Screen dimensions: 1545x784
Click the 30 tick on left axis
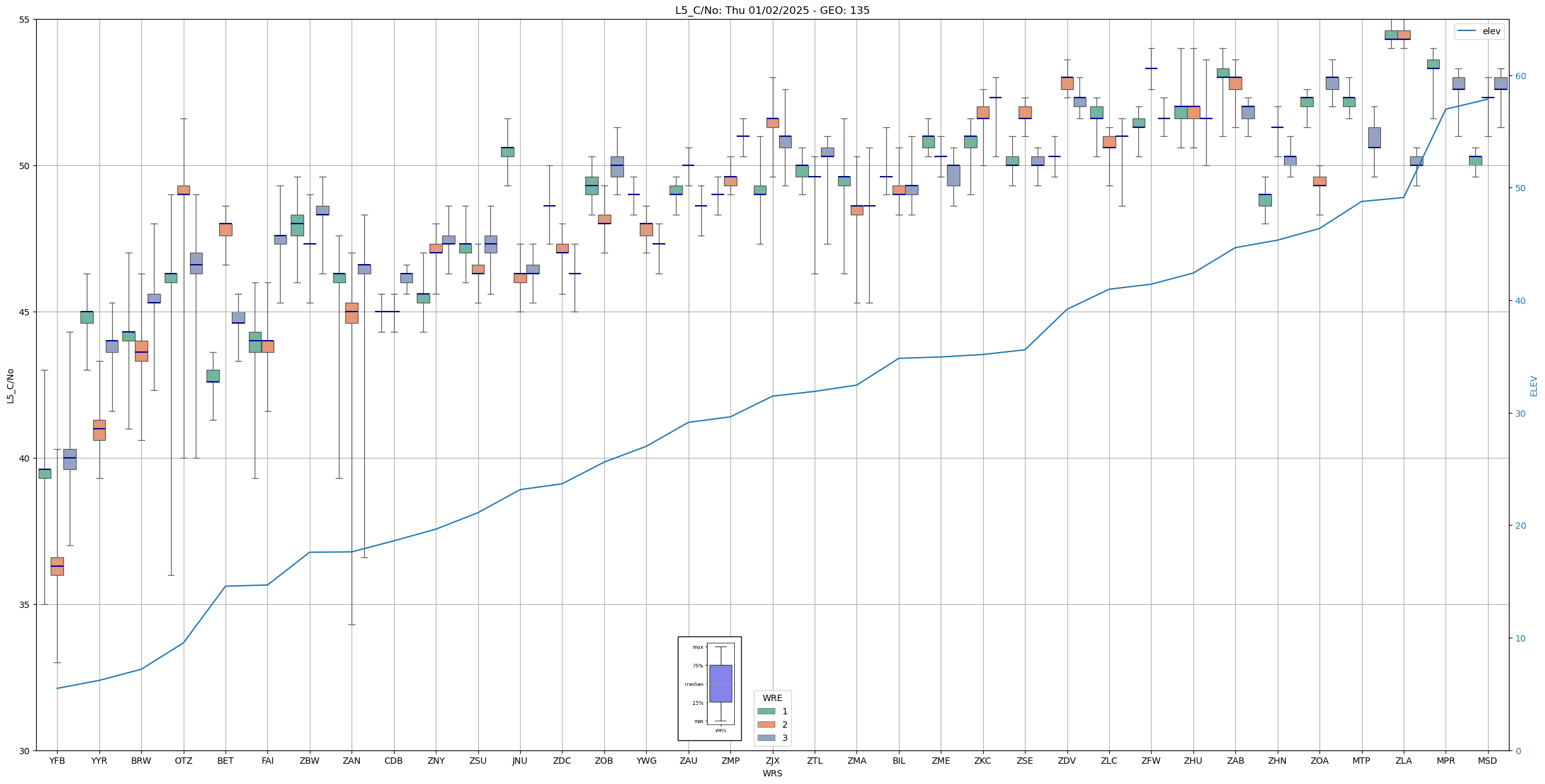pyautogui.click(x=24, y=751)
